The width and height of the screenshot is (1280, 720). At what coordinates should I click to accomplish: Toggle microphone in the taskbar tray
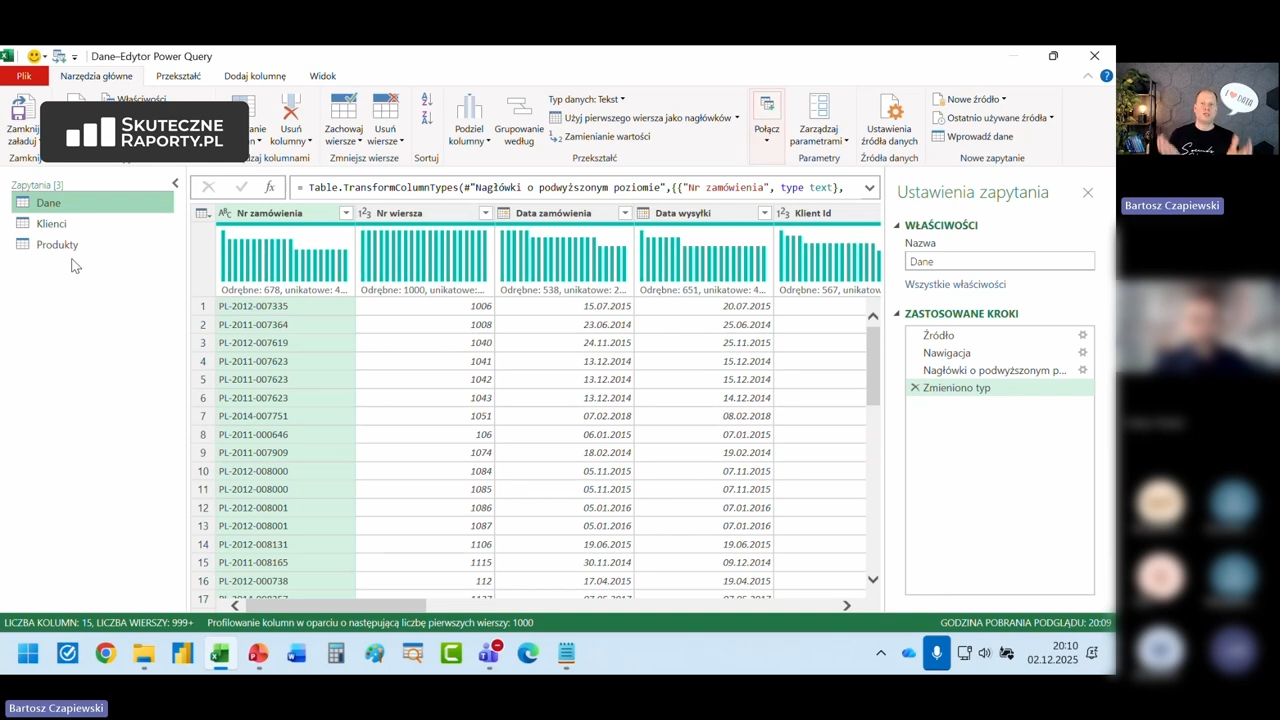click(x=936, y=653)
